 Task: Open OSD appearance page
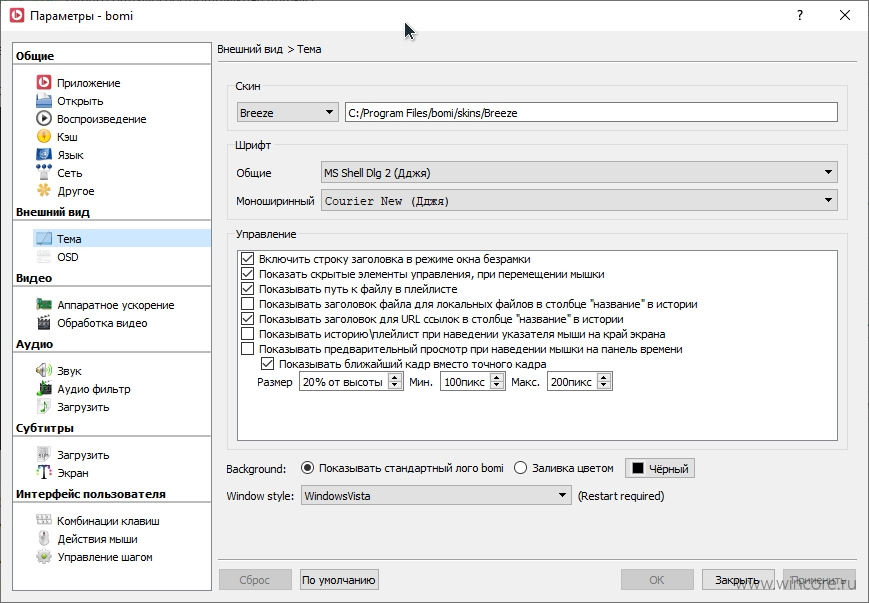pos(68,257)
